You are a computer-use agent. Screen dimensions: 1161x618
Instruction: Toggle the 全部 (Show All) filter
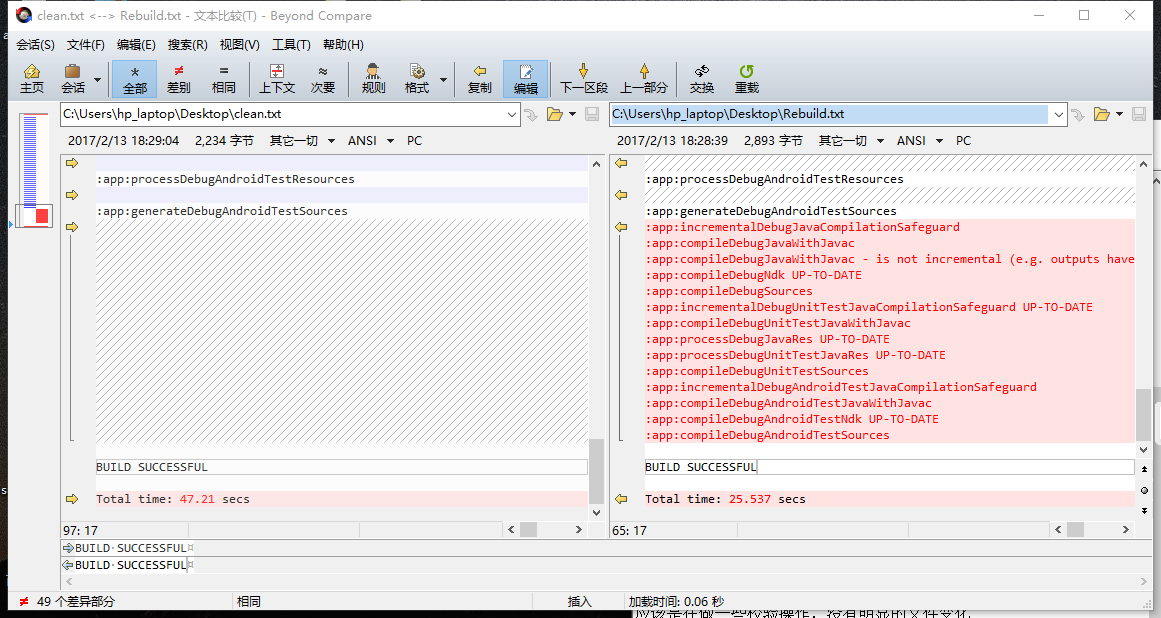(x=134, y=78)
